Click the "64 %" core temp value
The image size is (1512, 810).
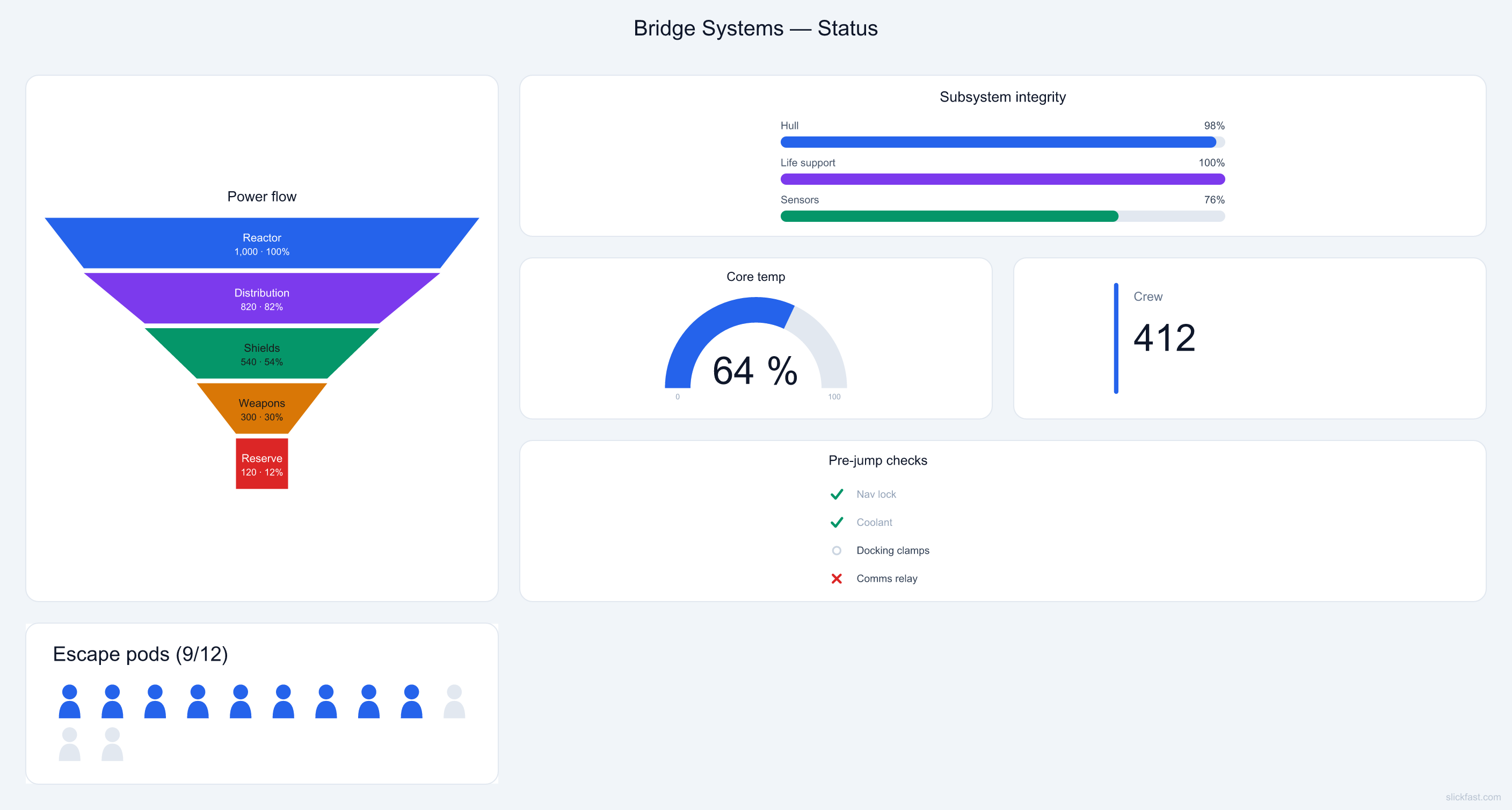tap(755, 371)
